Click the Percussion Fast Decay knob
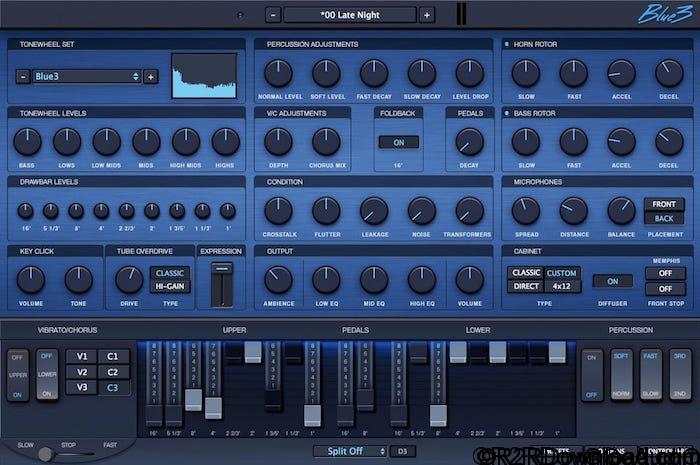The width and height of the screenshot is (700, 465). (374, 73)
